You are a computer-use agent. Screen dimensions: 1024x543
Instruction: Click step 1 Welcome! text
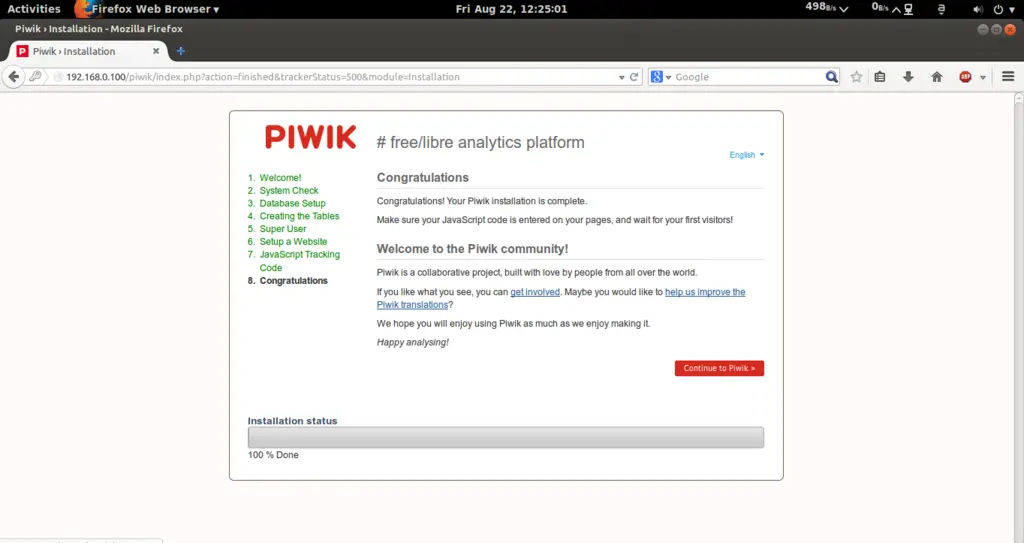point(280,178)
